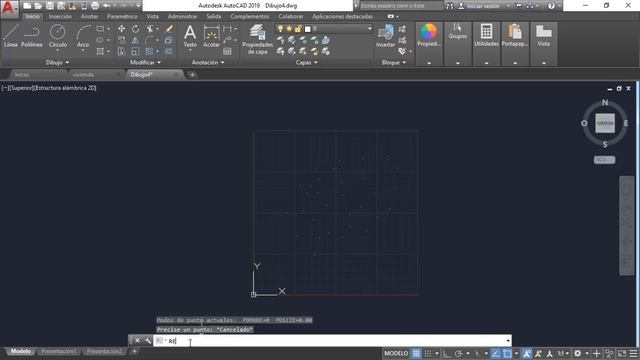The height and width of the screenshot is (360, 640).
Task: Toggle 2D object snap in status bar
Action: [507, 353]
